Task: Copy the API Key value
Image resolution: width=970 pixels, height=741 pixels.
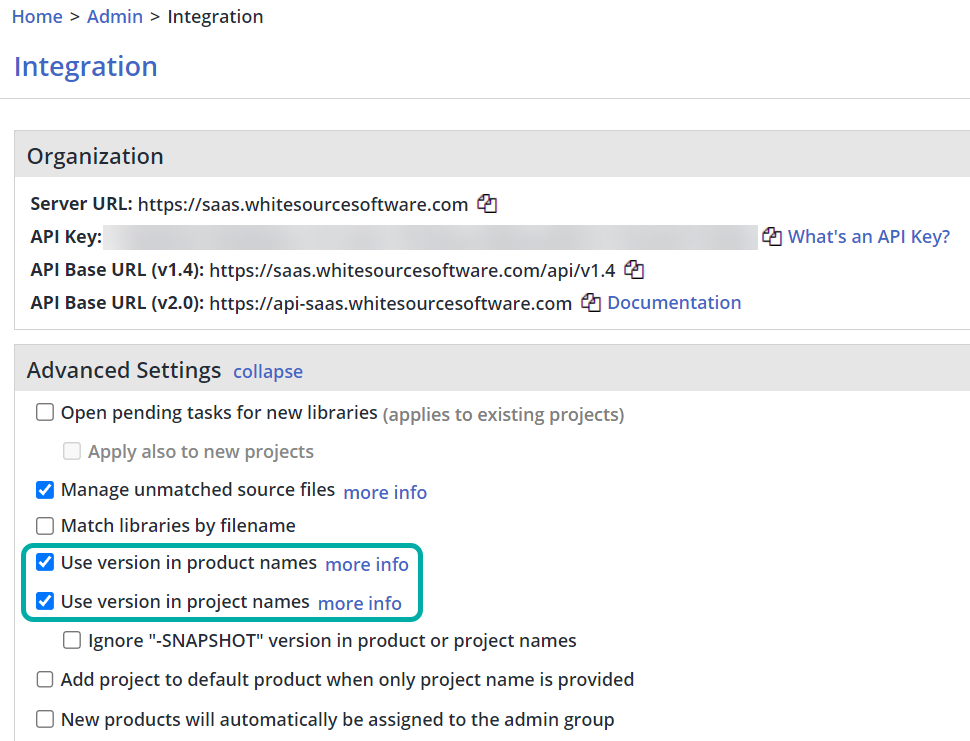Action: click(x=772, y=237)
